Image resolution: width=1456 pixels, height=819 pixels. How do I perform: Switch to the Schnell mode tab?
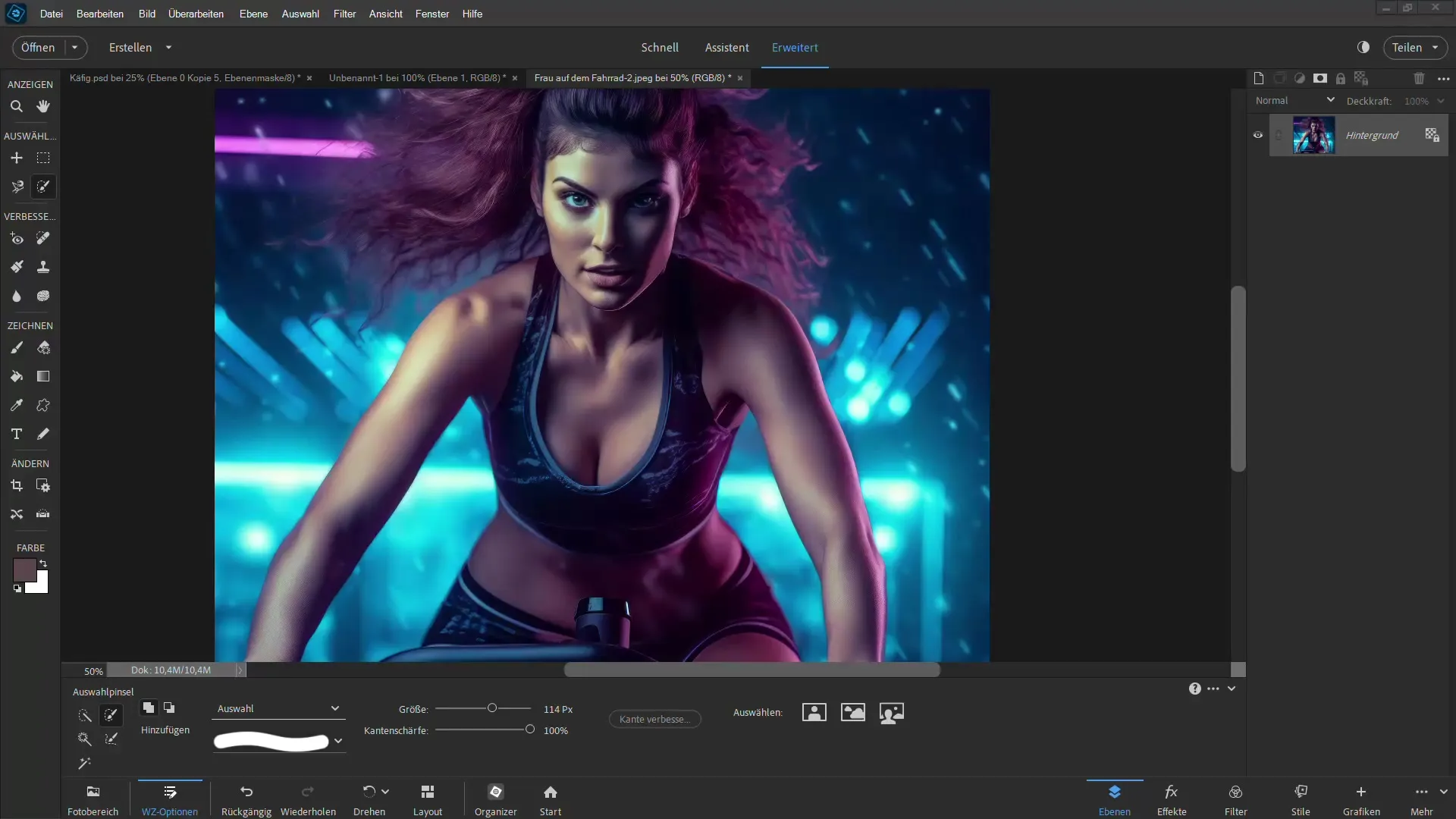click(660, 47)
